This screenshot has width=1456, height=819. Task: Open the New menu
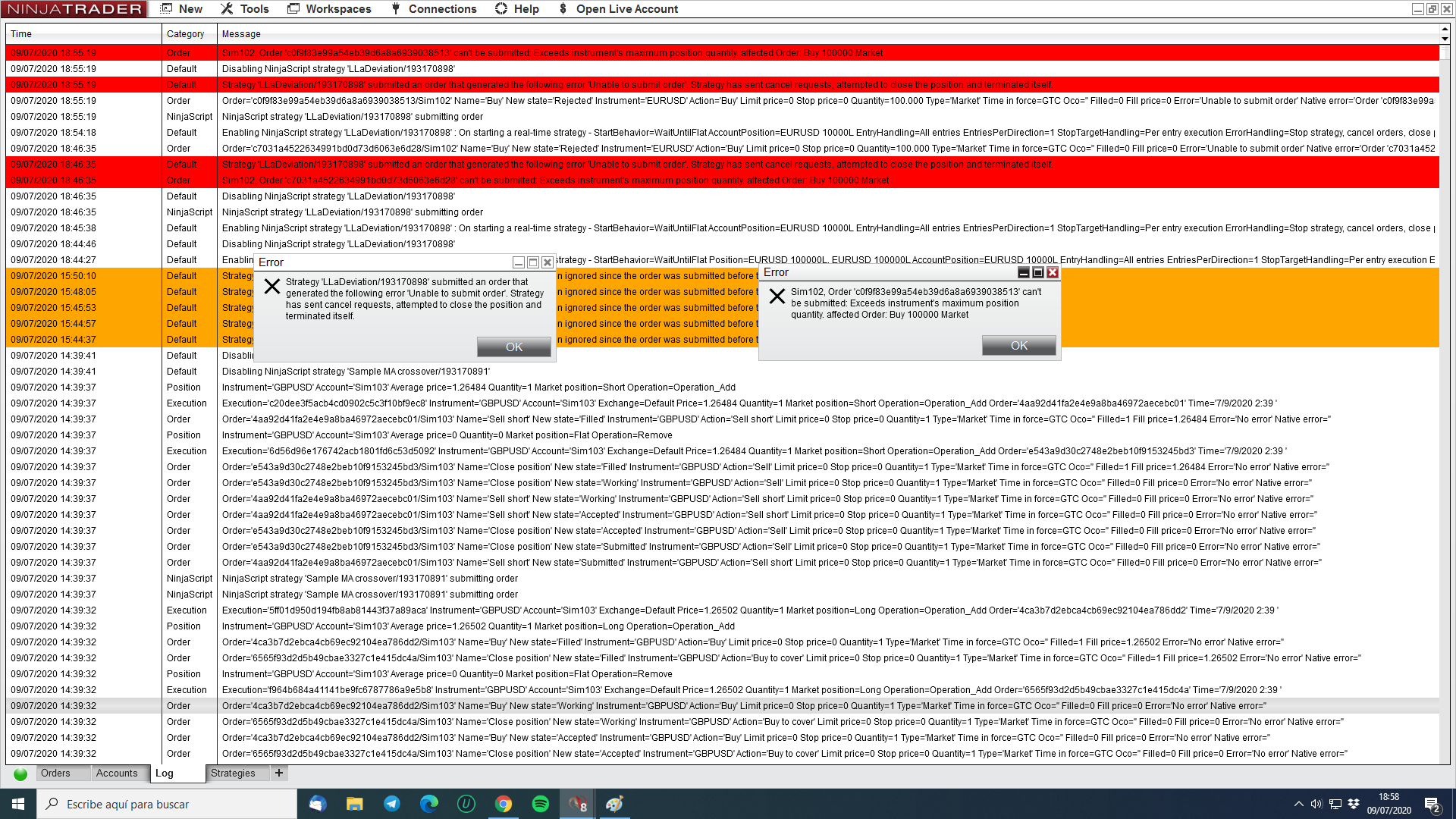tap(182, 9)
